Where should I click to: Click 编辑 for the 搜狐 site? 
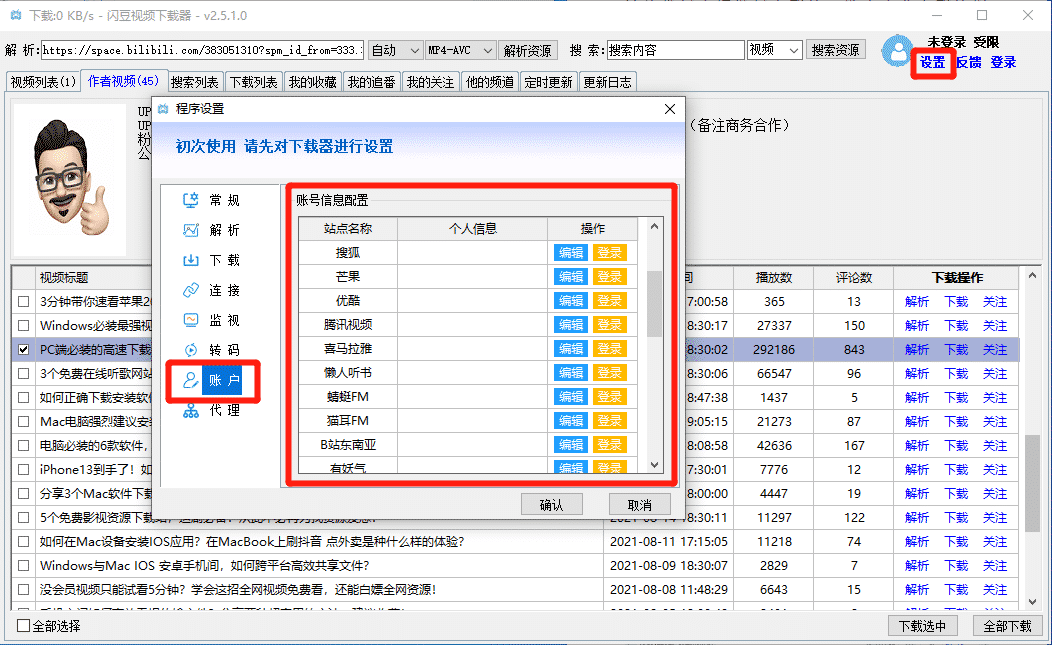pyautogui.click(x=571, y=252)
